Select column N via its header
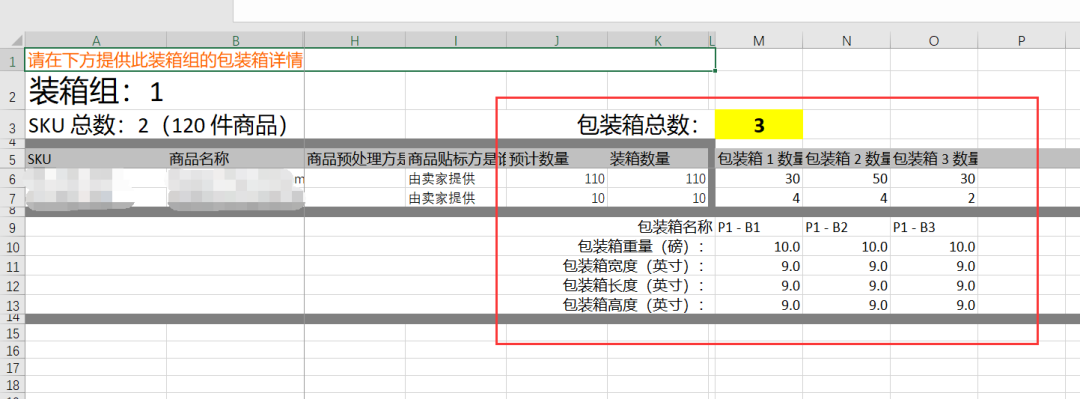1080x399 pixels. [847, 41]
